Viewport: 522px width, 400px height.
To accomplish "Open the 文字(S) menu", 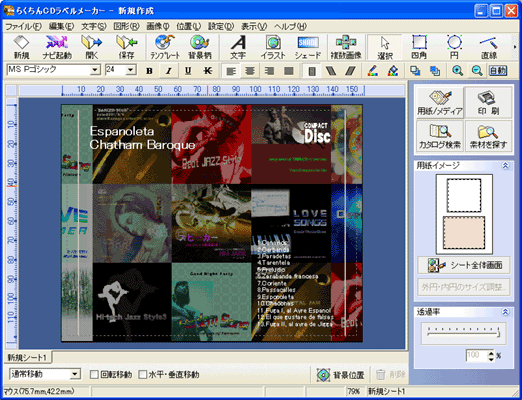I will point(94,26).
